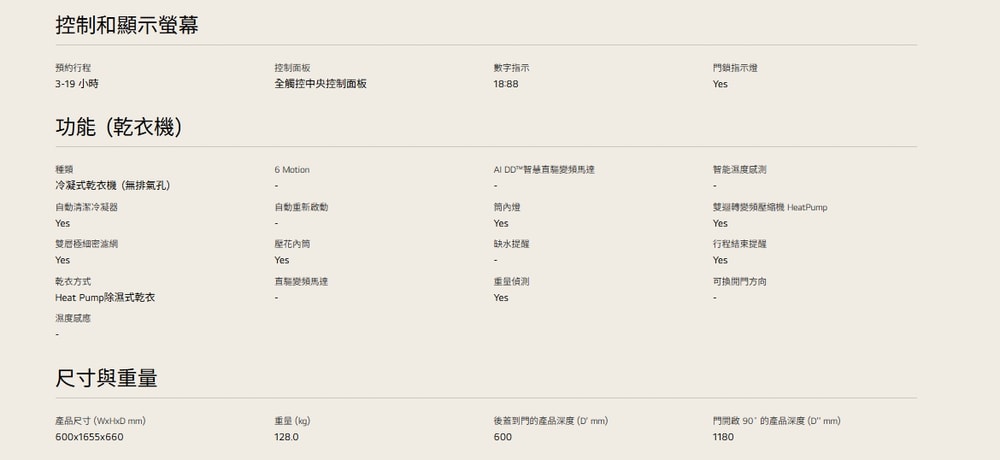Click the AI DD™智慧直驅變頻馬達 label
This screenshot has height=460, width=1000.
pos(544,170)
